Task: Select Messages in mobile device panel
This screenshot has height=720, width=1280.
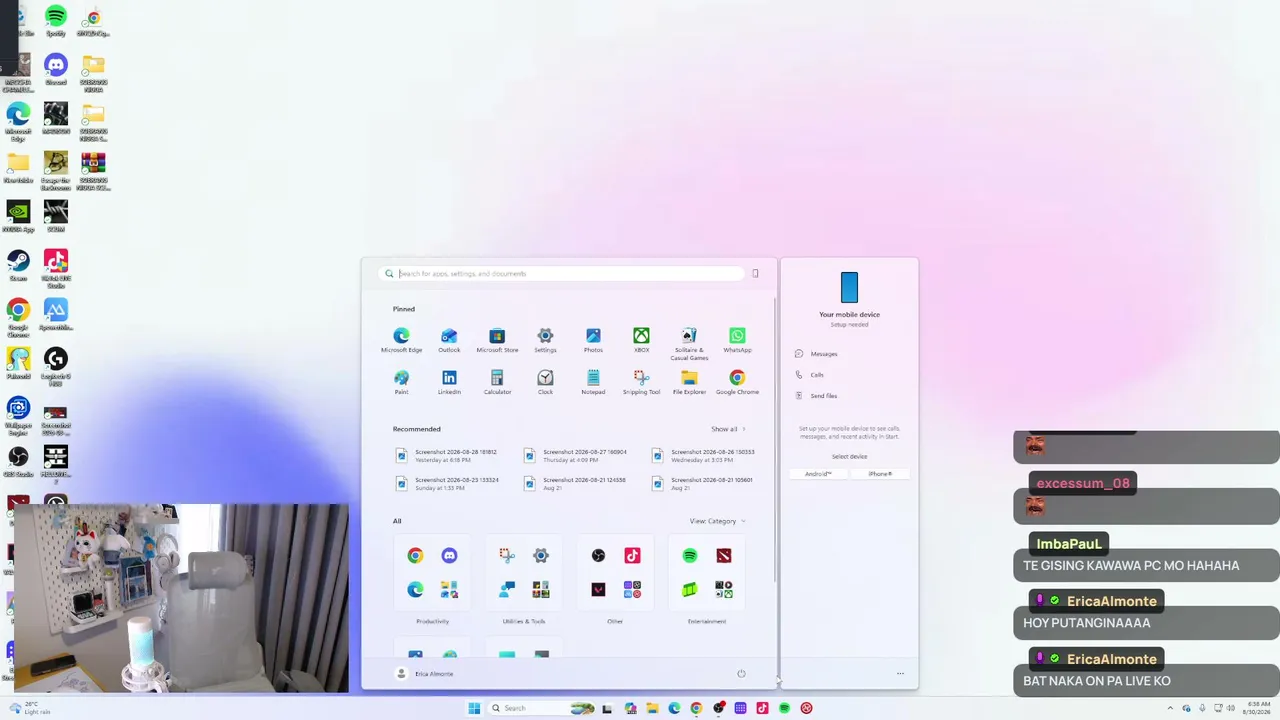Action: 816,354
